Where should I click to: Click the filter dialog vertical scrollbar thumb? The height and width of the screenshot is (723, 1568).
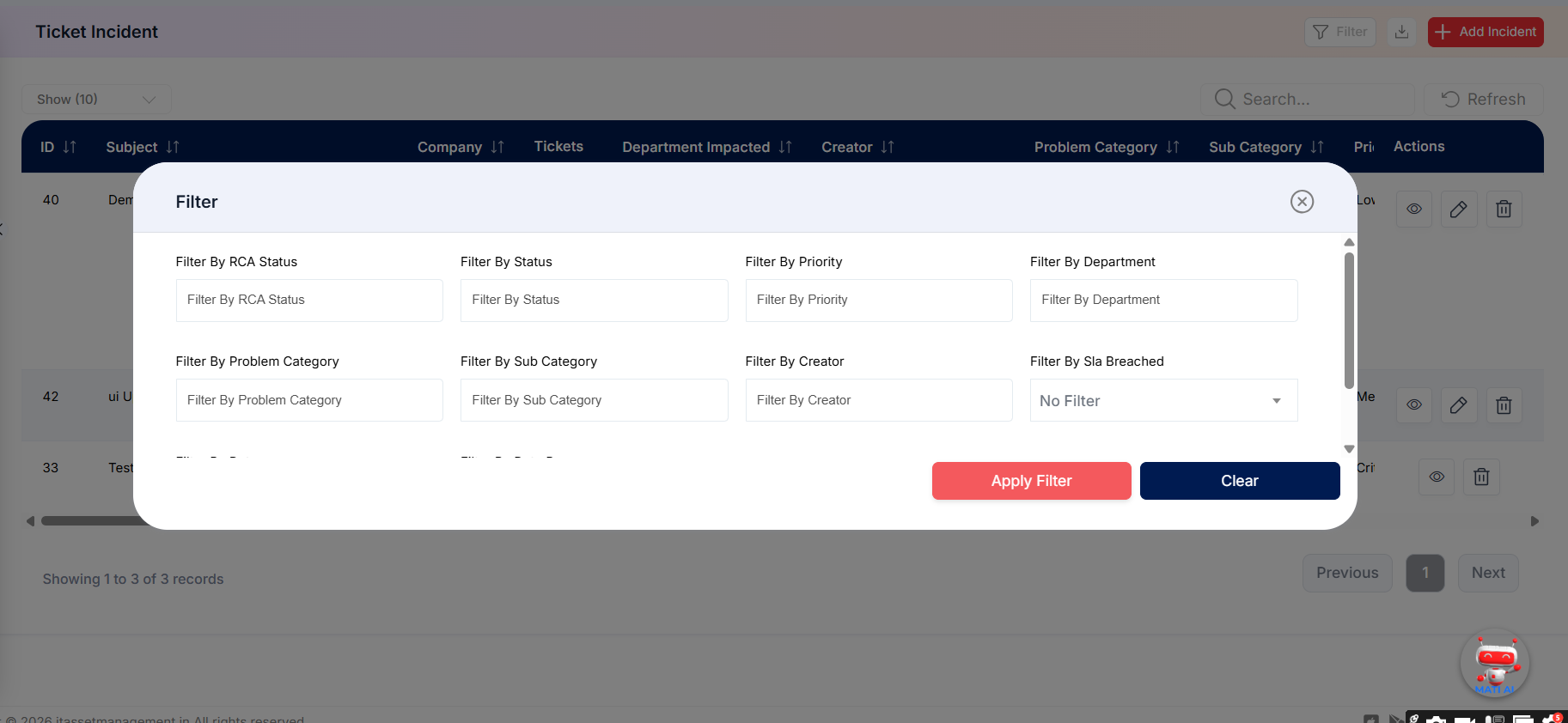[x=1349, y=320]
